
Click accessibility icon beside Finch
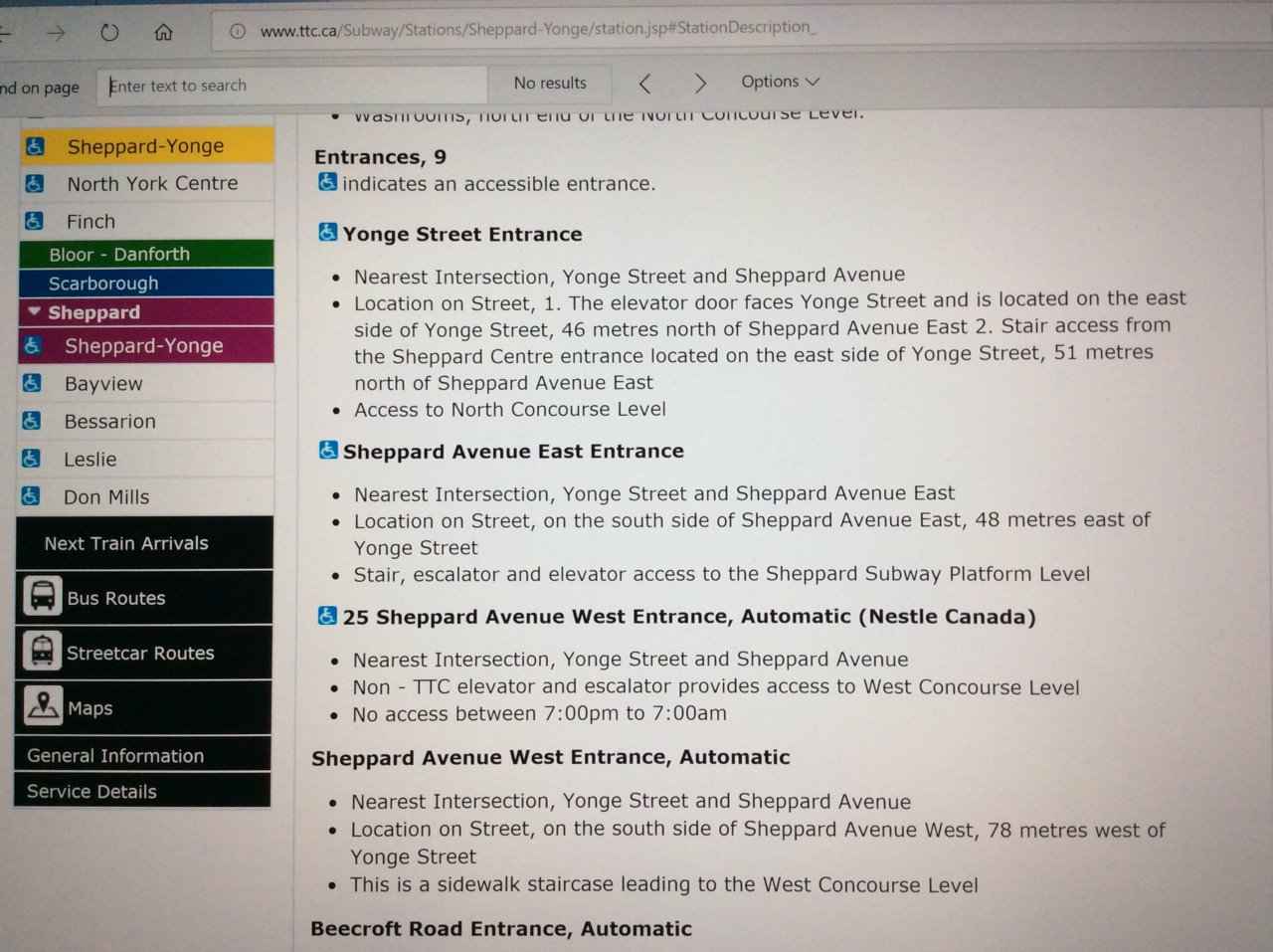tap(34, 221)
